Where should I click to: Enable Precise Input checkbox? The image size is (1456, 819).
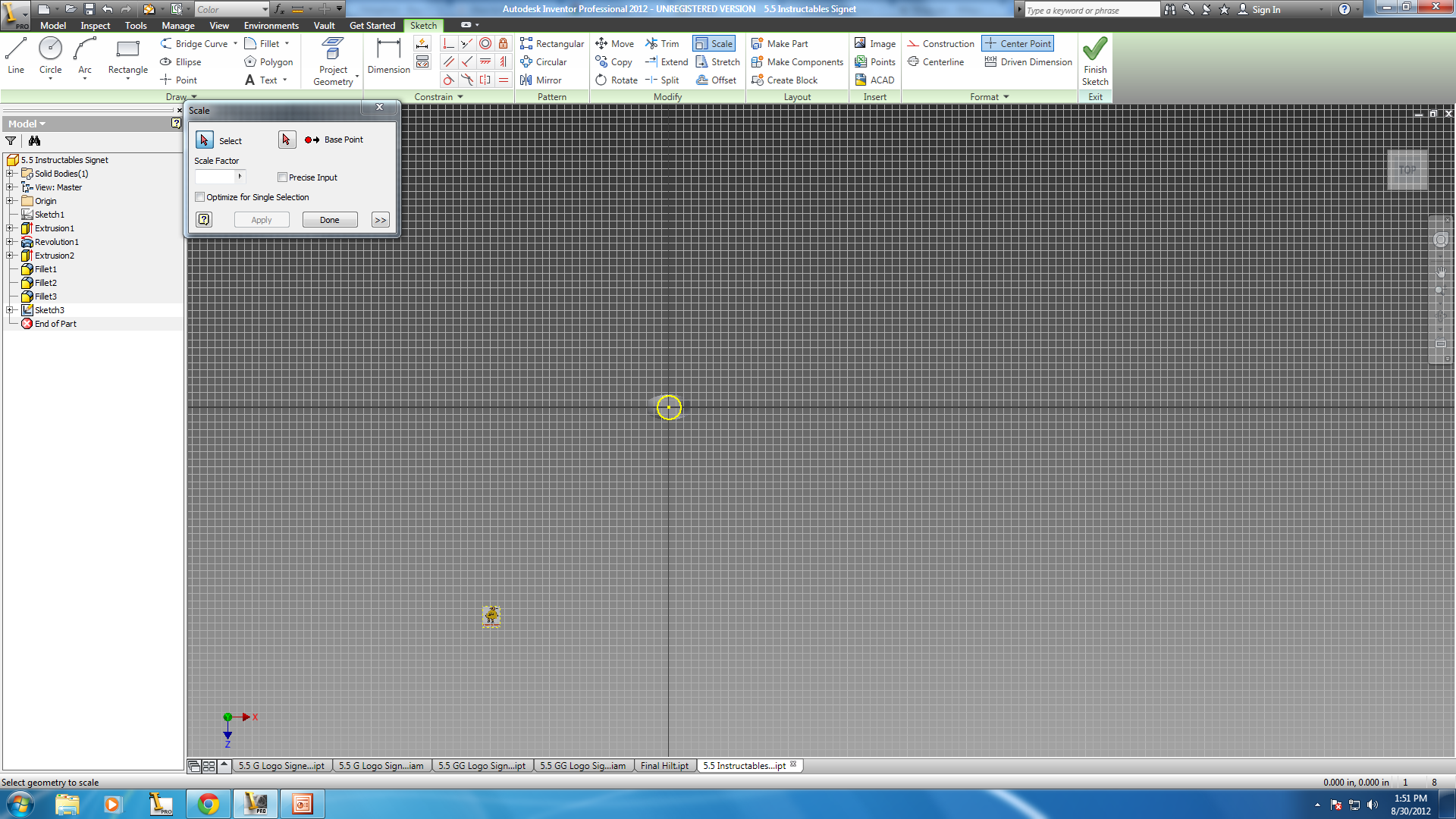click(x=282, y=177)
